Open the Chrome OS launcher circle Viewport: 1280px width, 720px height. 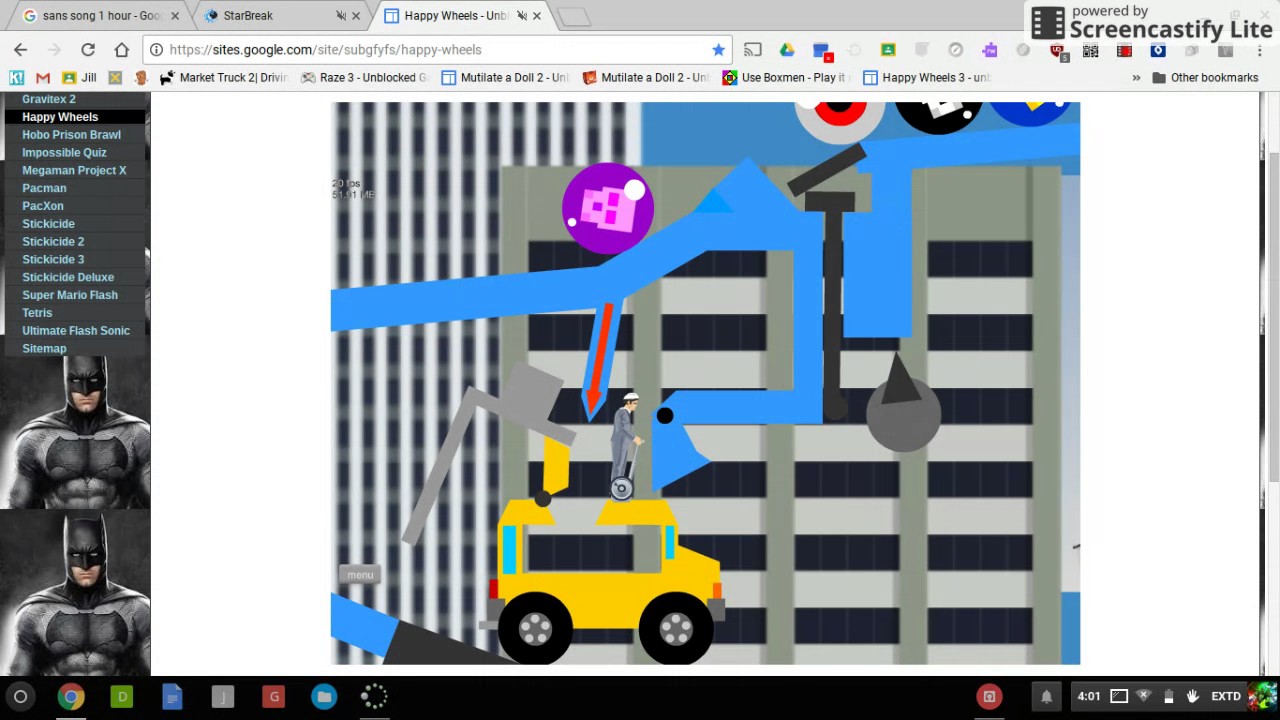[x=20, y=696]
